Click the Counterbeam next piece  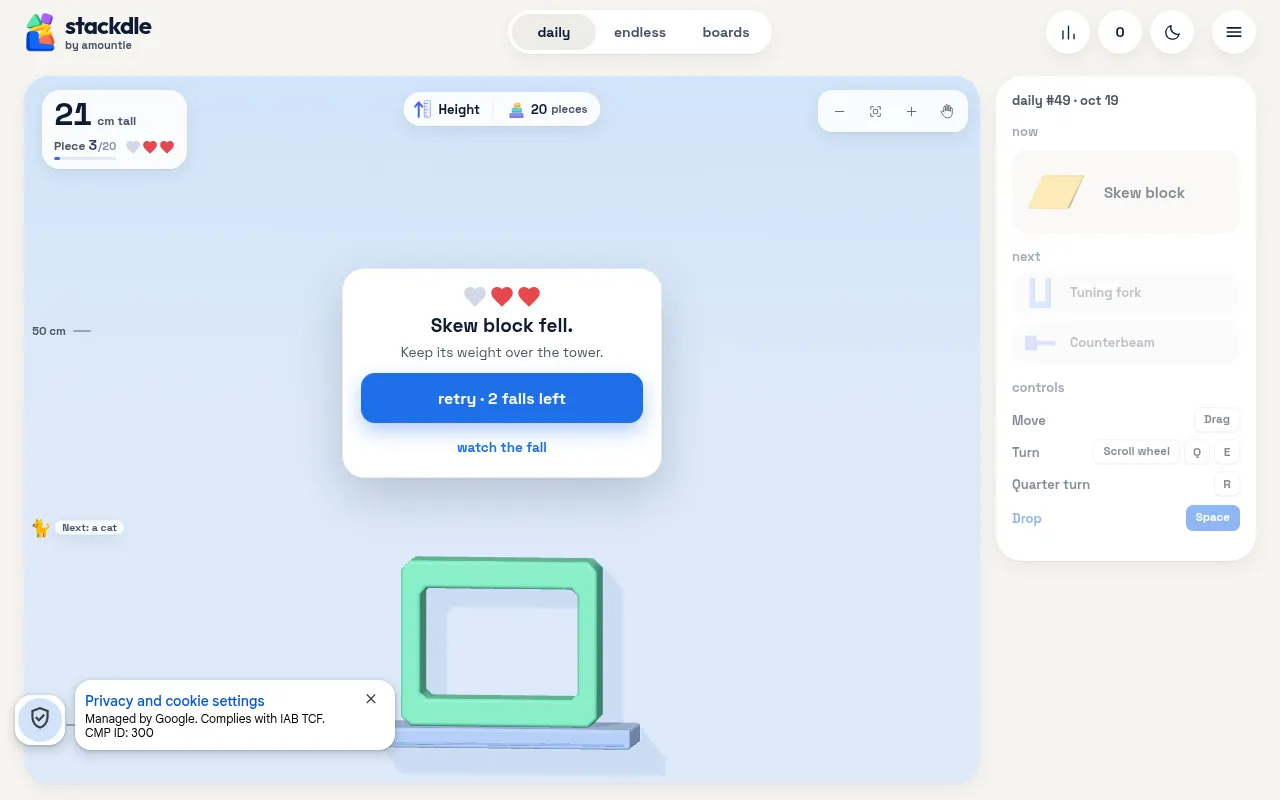coord(1126,343)
